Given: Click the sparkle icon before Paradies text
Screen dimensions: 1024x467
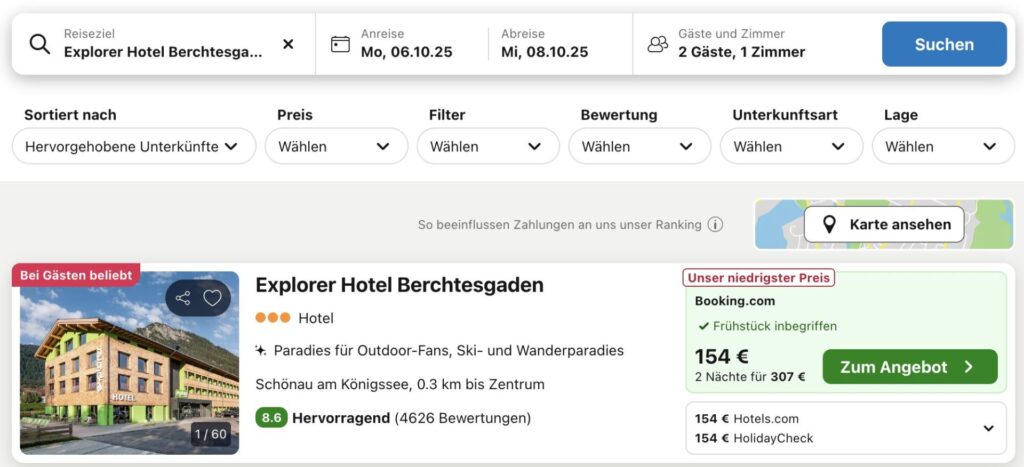Looking at the screenshot, I should (261, 351).
